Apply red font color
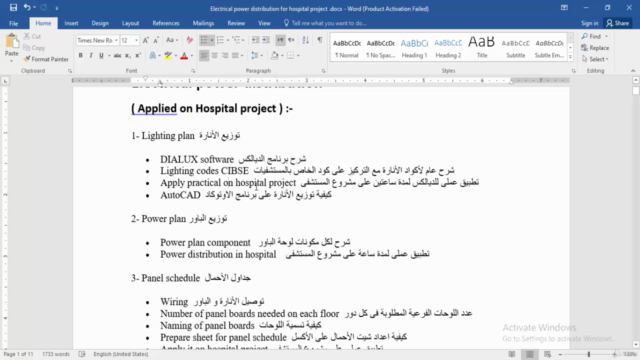This screenshot has height=360, width=640. [184, 56]
